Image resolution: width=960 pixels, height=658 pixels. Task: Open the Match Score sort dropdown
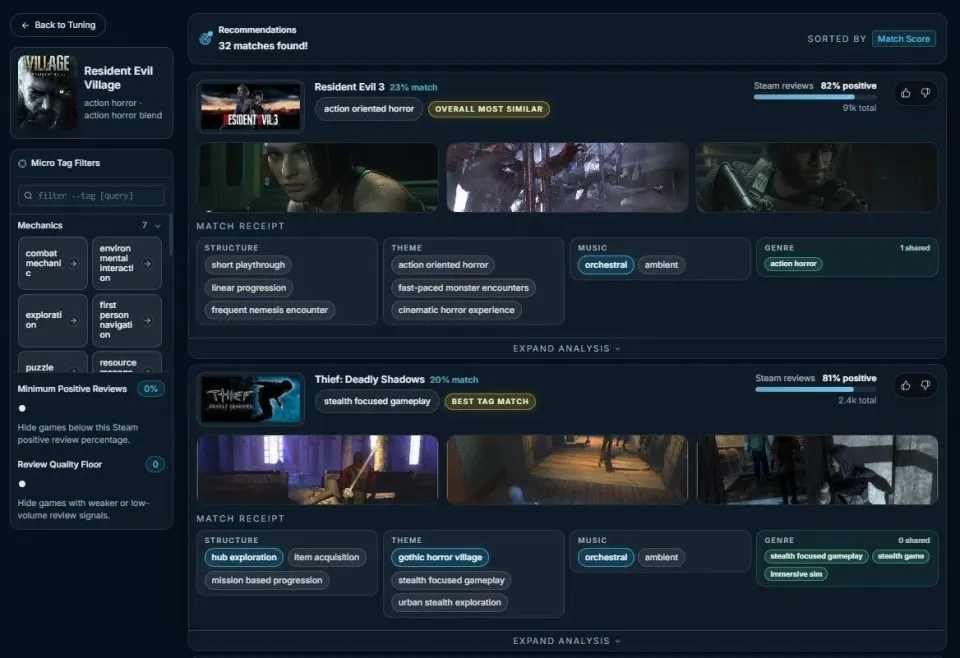[903, 39]
